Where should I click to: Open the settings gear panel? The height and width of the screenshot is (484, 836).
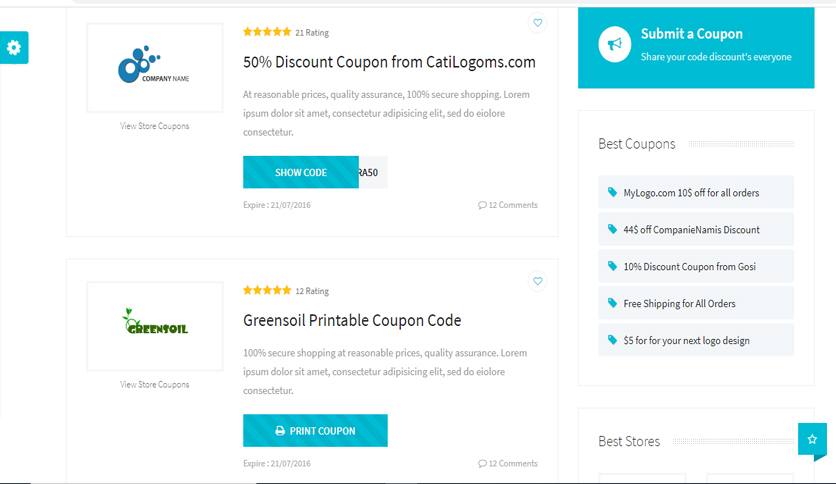14,47
